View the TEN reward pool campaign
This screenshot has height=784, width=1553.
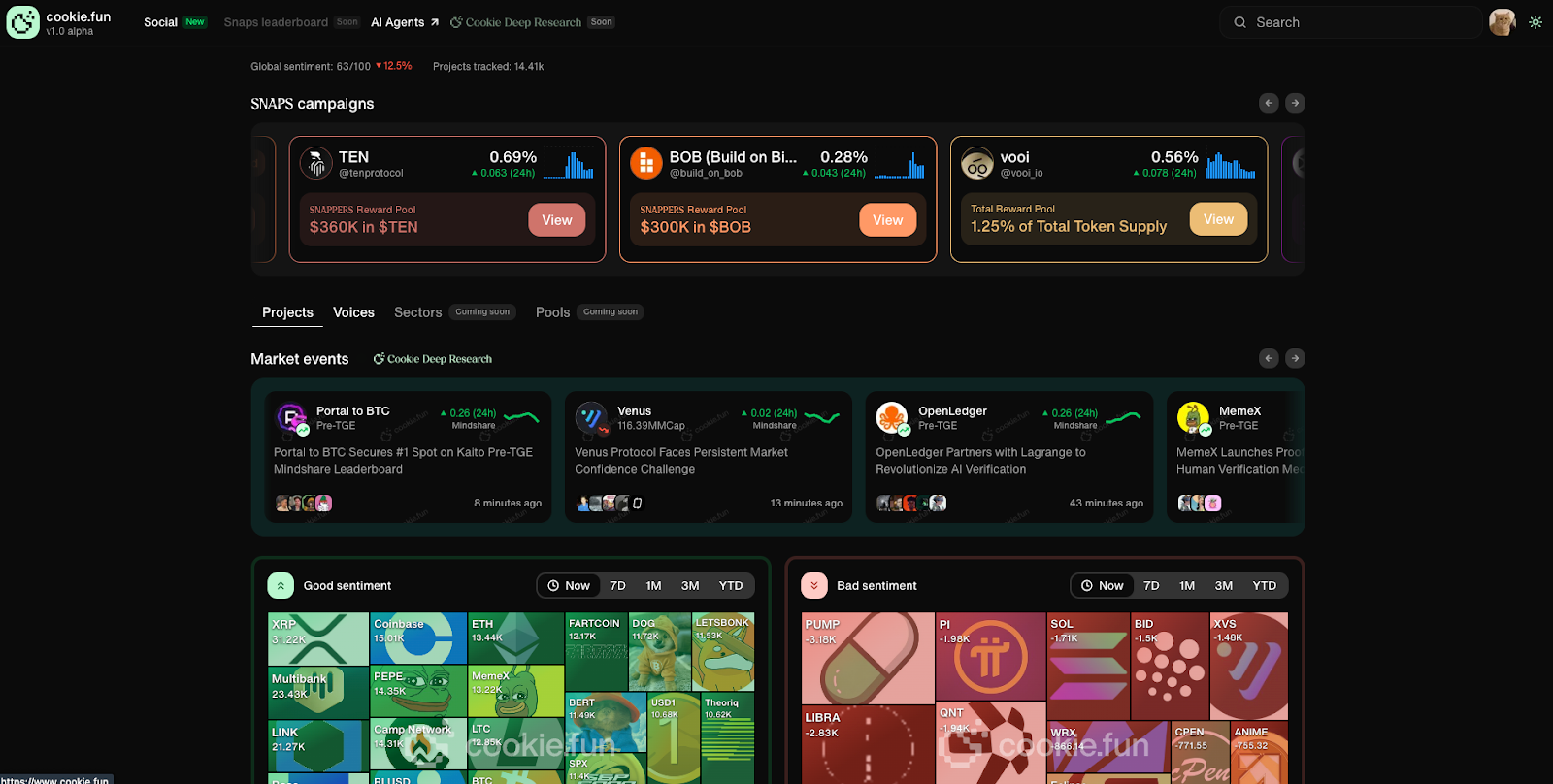557,220
